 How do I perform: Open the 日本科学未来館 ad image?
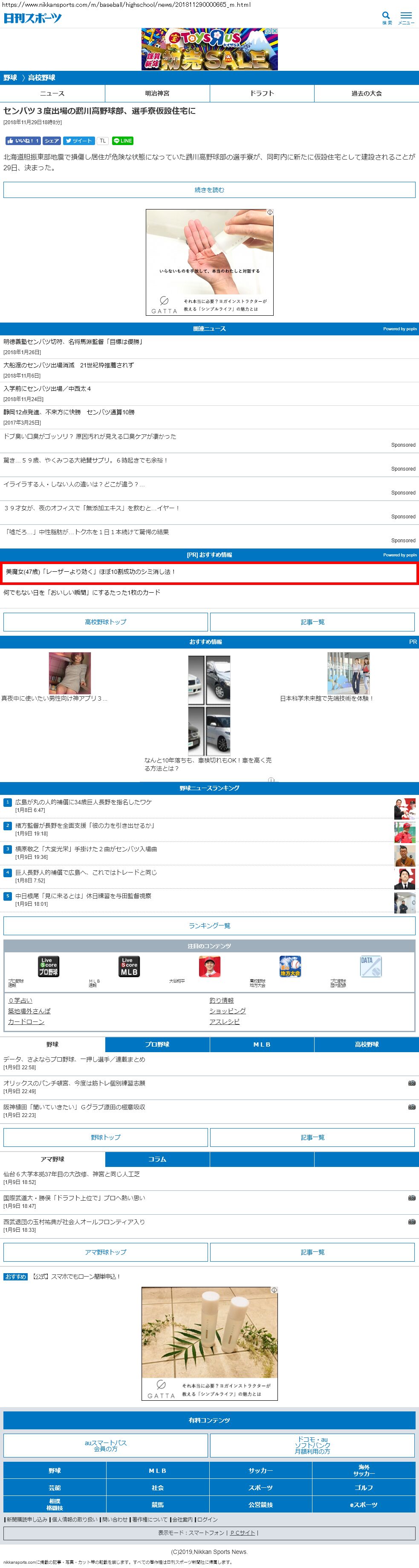tap(349, 673)
